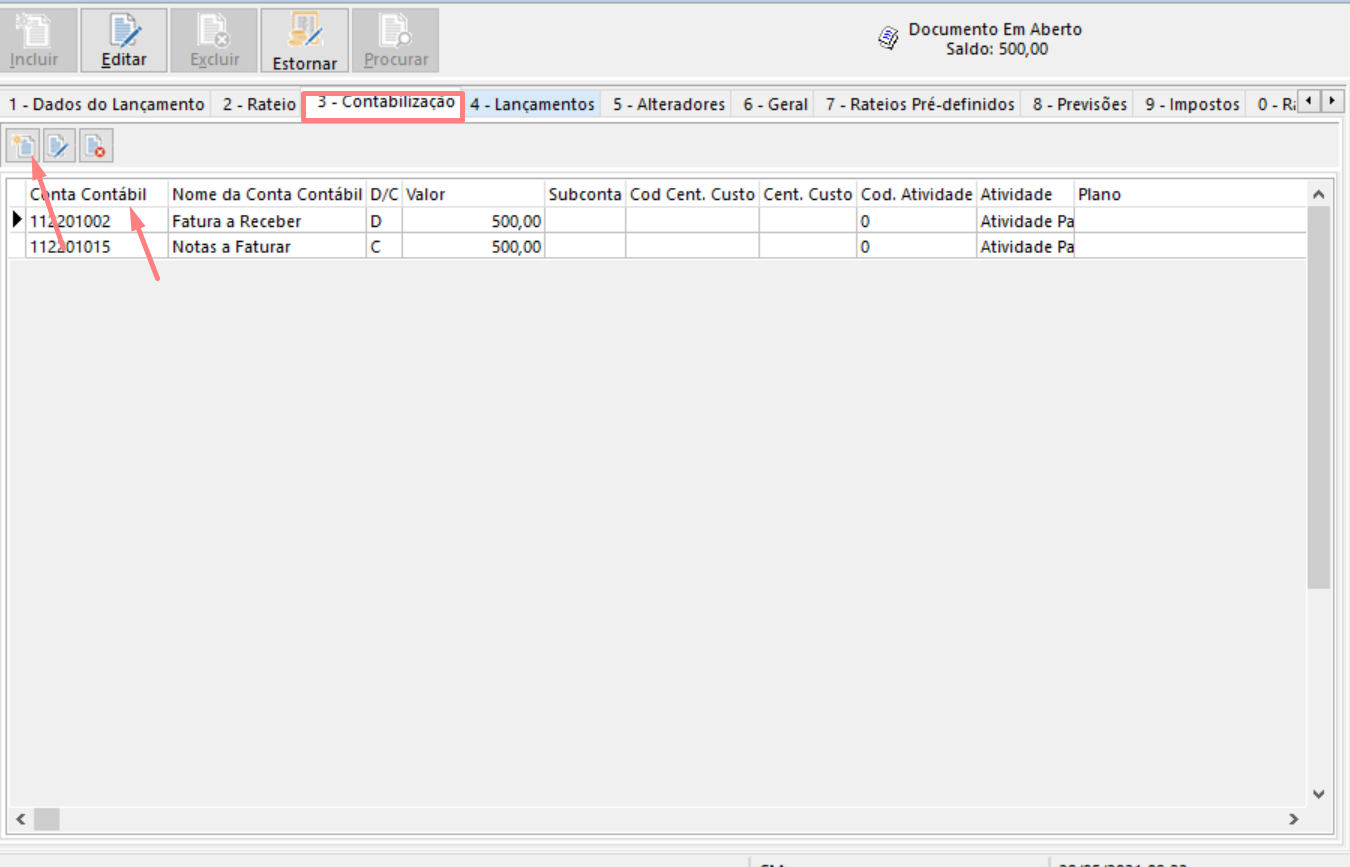The height and width of the screenshot is (867, 1350).
Task: Switch to the 2 - Rateio tab
Action: 259,104
